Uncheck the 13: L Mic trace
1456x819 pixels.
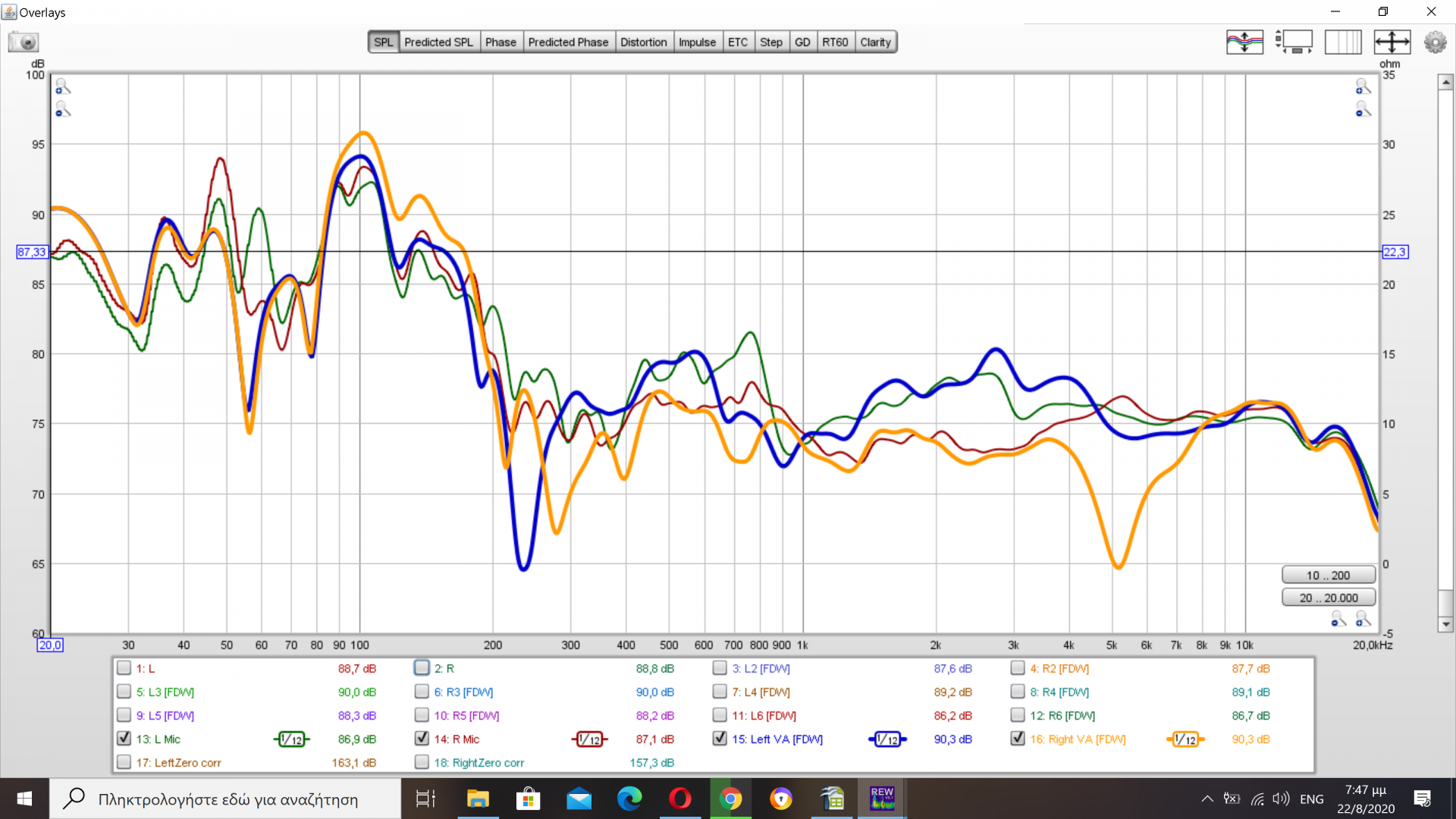(124, 739)
